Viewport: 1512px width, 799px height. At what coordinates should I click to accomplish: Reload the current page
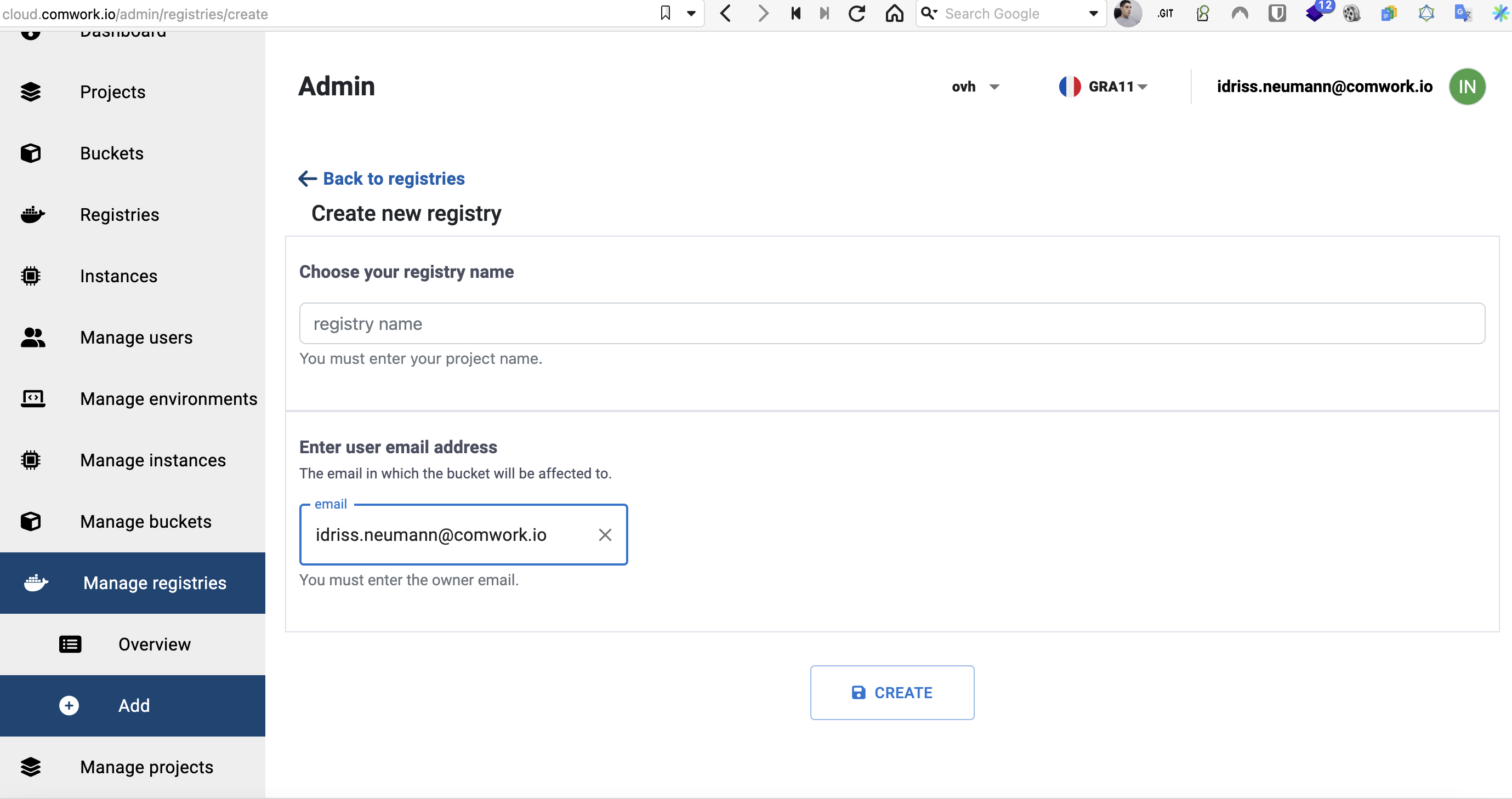point(857,13)
